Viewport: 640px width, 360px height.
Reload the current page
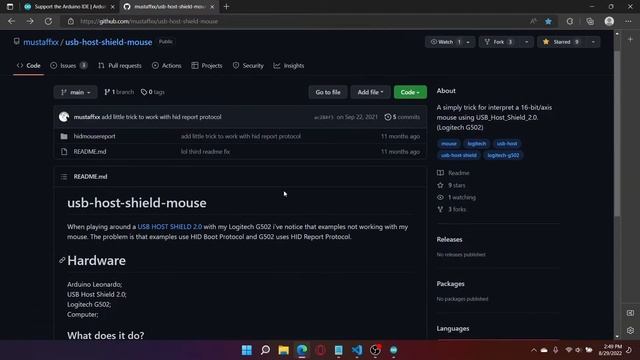[x=48, y=21]
